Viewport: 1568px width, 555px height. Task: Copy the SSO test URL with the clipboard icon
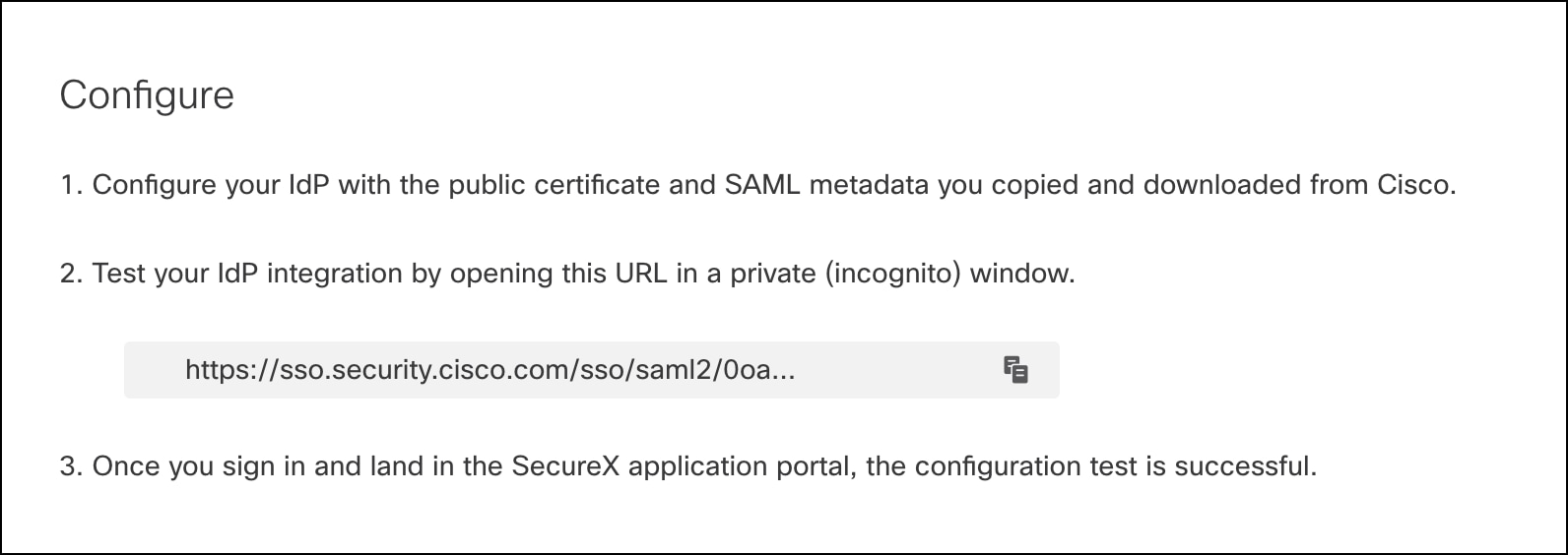pos(1015,370)
